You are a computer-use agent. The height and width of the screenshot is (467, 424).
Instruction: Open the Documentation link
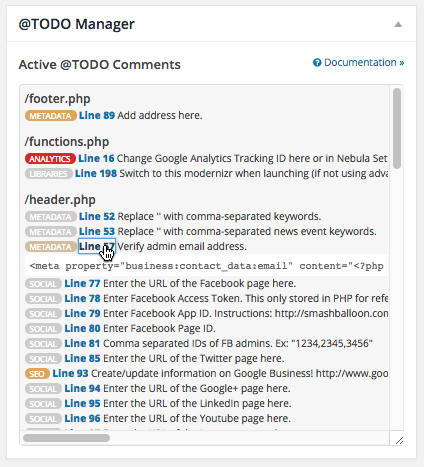point(364,62)
